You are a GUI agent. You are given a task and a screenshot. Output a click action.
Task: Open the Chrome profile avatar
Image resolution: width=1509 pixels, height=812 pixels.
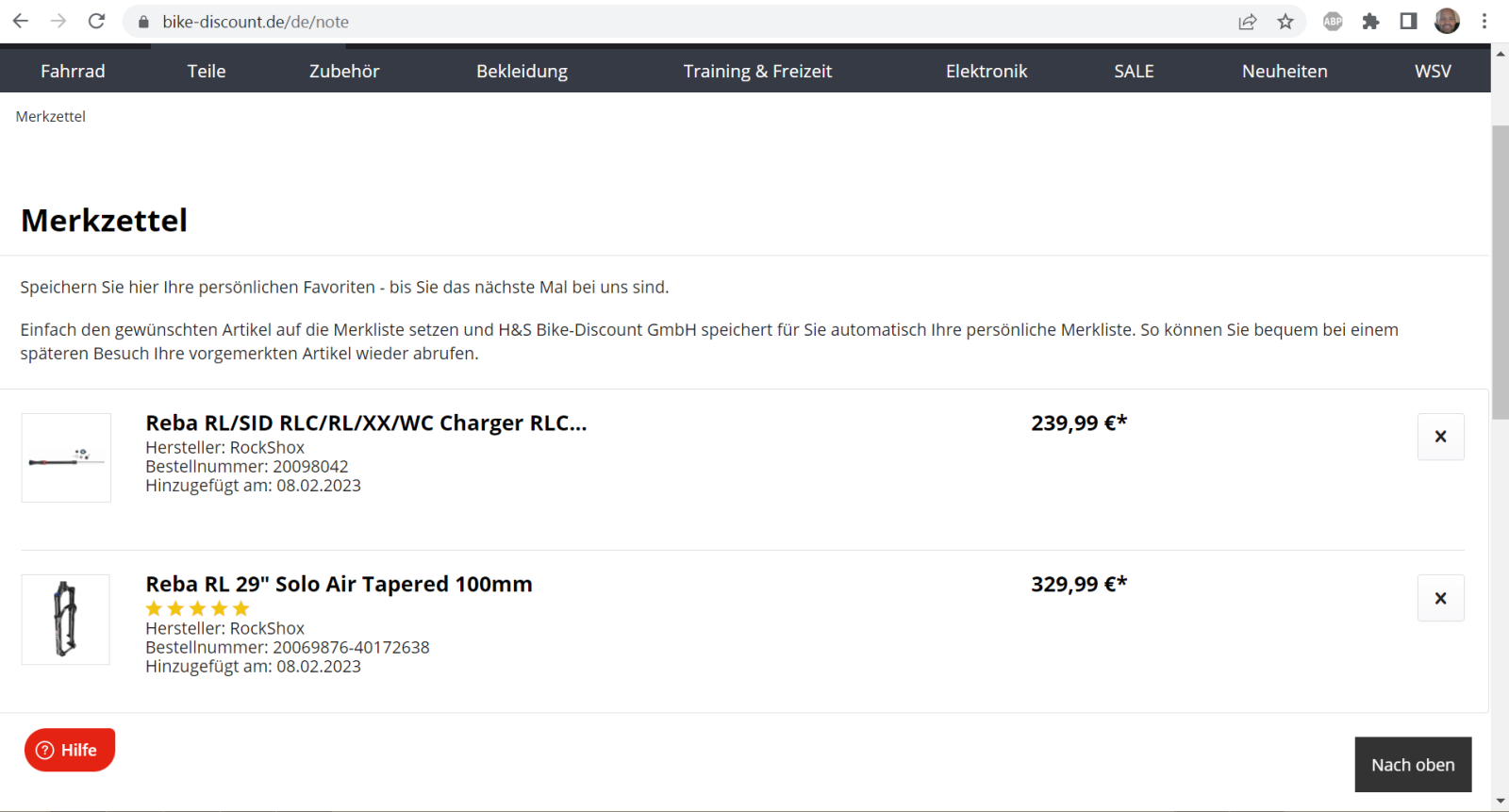coord(1447,21)
